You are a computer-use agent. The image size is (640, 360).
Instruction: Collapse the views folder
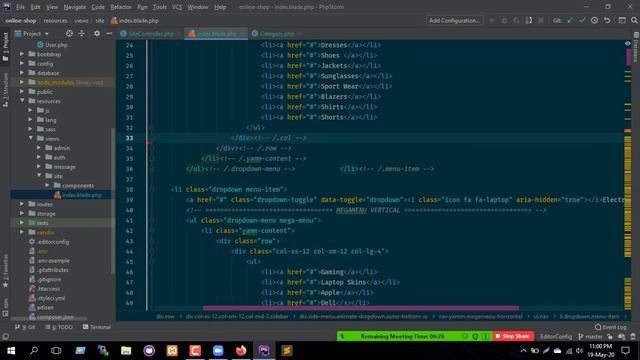point(31,138)
